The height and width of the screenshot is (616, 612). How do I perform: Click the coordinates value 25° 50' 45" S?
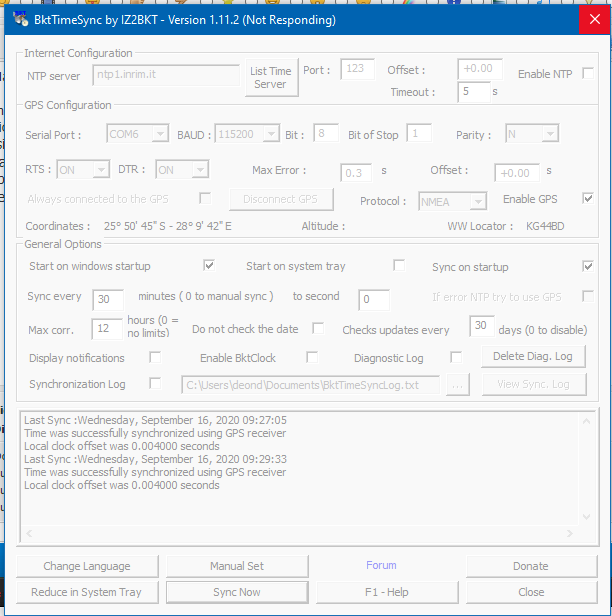[135, 226]
